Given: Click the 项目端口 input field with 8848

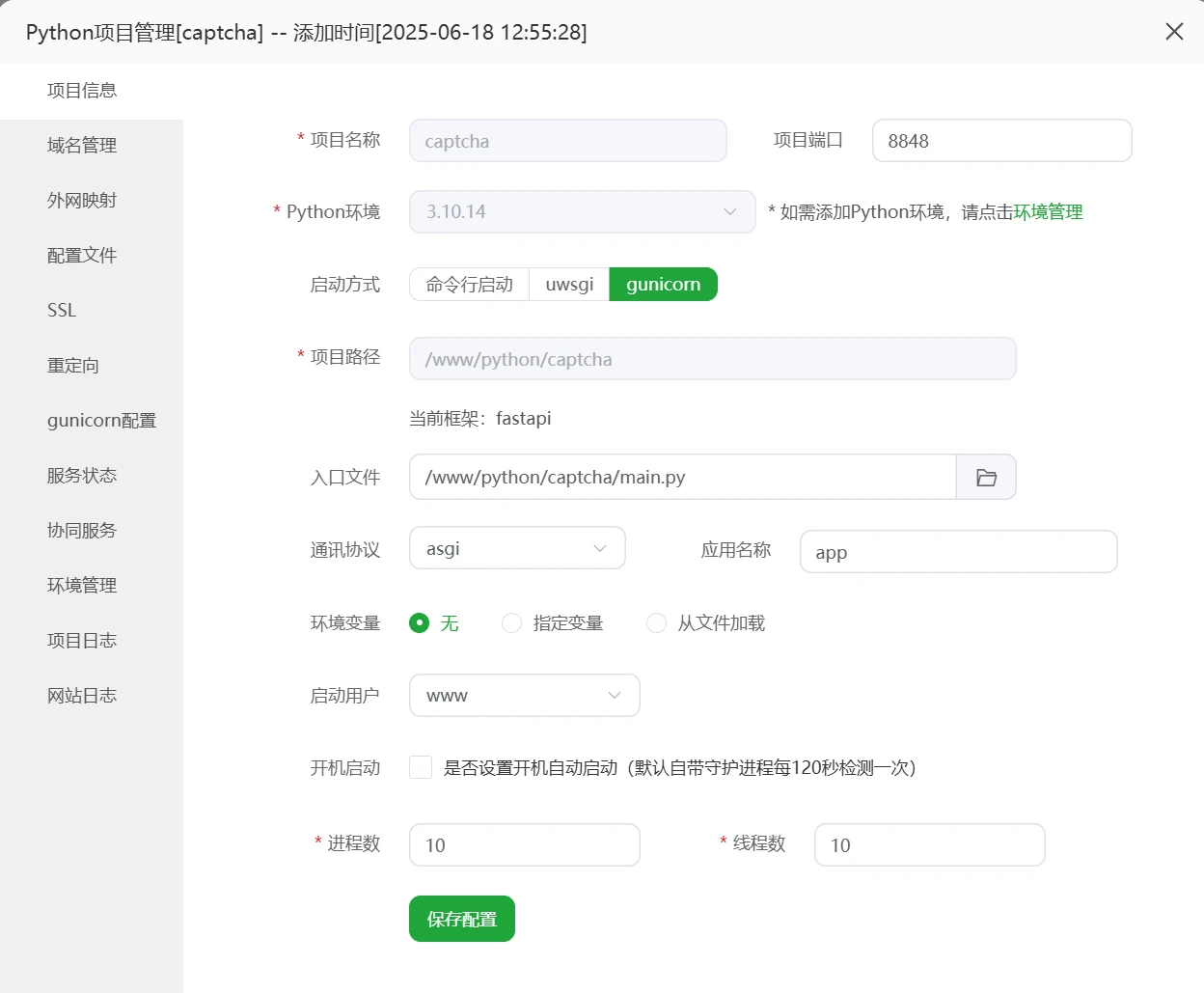Looking at the screenshot, I should pyautogui.click(x=1001, y=141).
